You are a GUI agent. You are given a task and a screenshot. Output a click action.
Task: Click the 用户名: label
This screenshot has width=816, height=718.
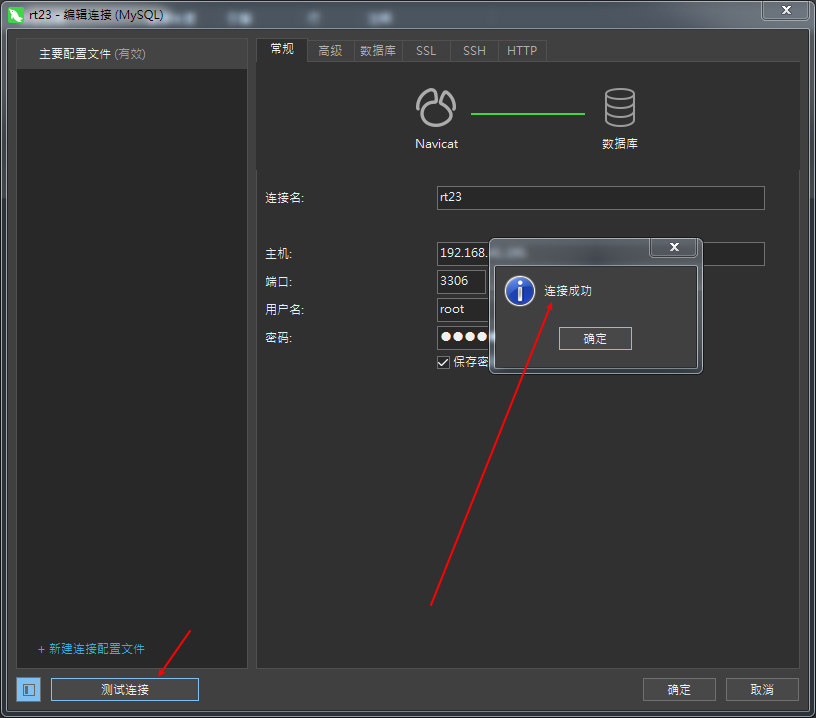[285, 310]
